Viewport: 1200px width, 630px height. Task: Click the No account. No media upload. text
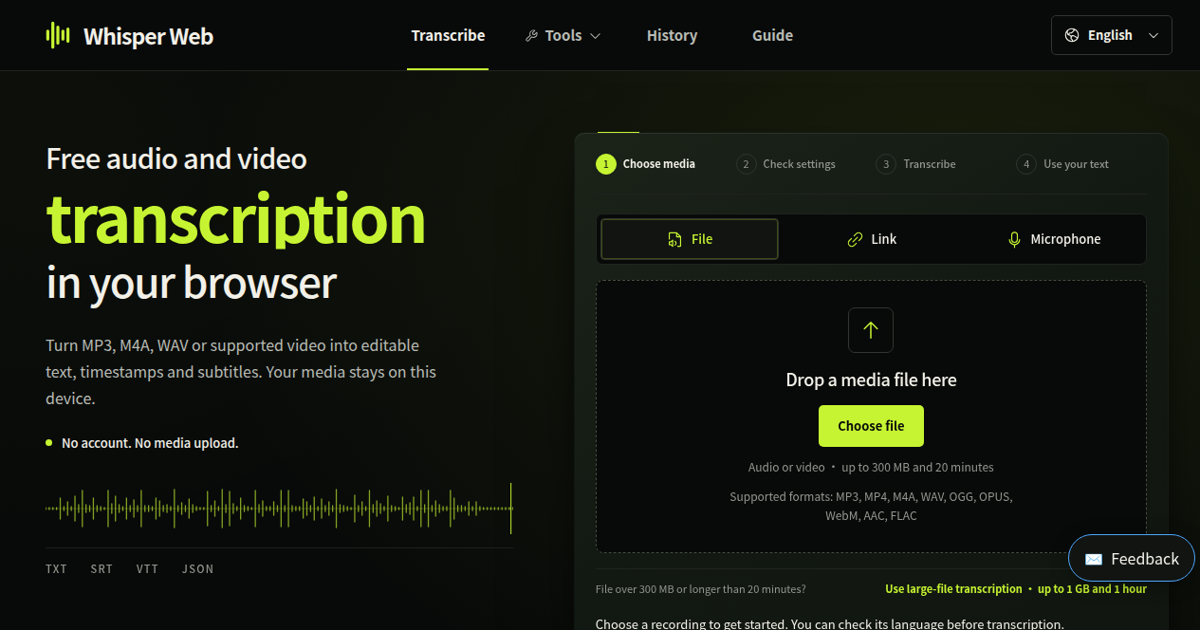150,443
